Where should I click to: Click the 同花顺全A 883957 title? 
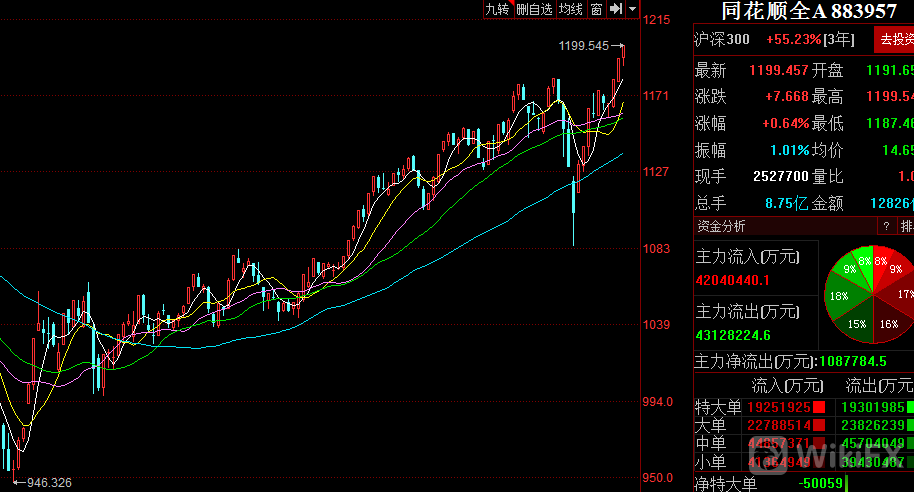click(x=809, y=11)
